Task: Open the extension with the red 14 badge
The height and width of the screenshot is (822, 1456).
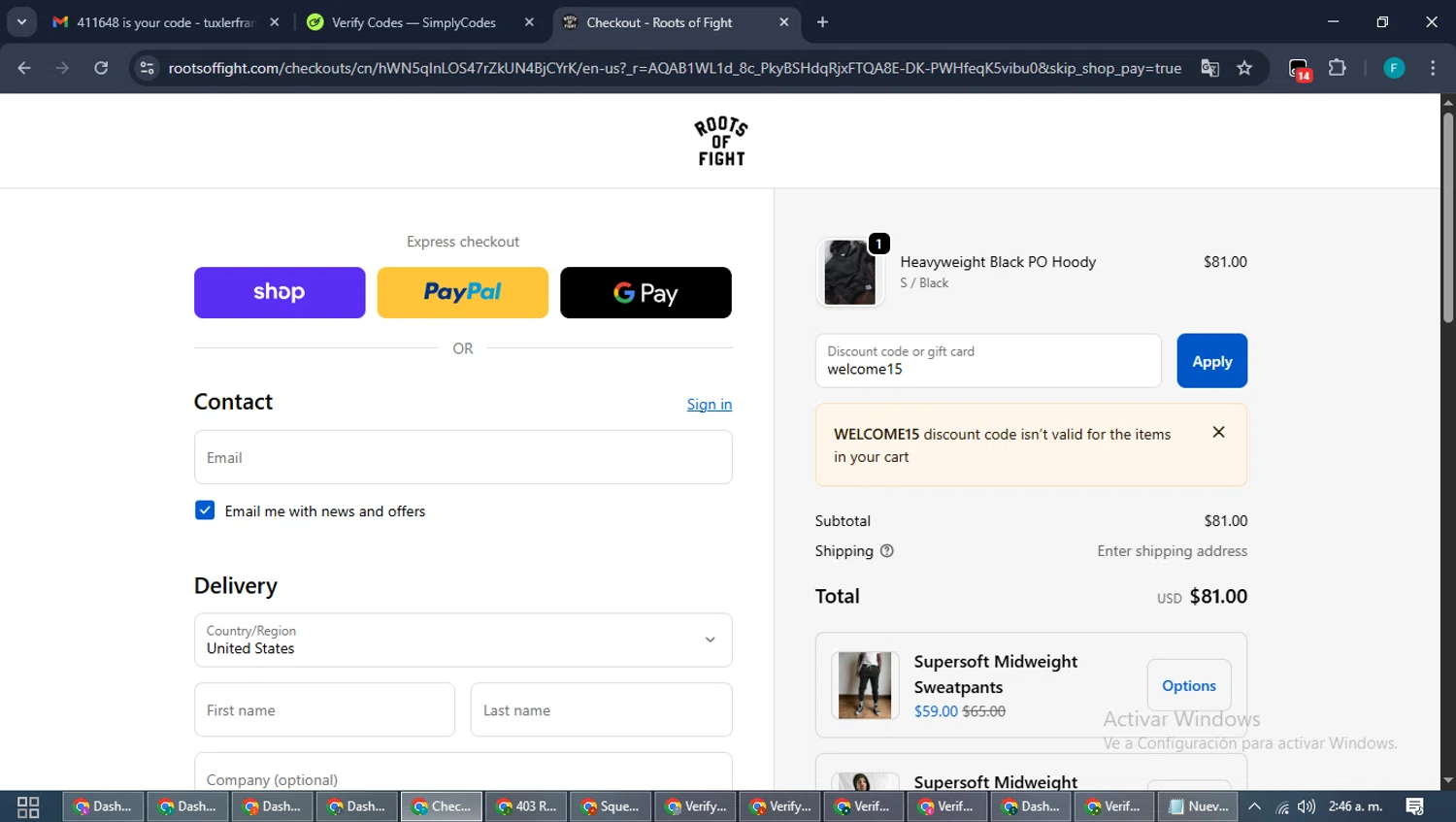Action: coord(1300,69)
